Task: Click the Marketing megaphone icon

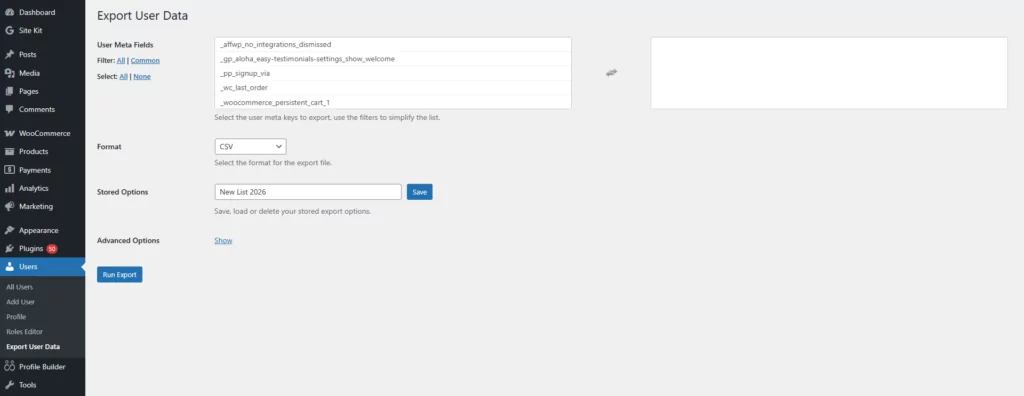Action: [9, 206]
